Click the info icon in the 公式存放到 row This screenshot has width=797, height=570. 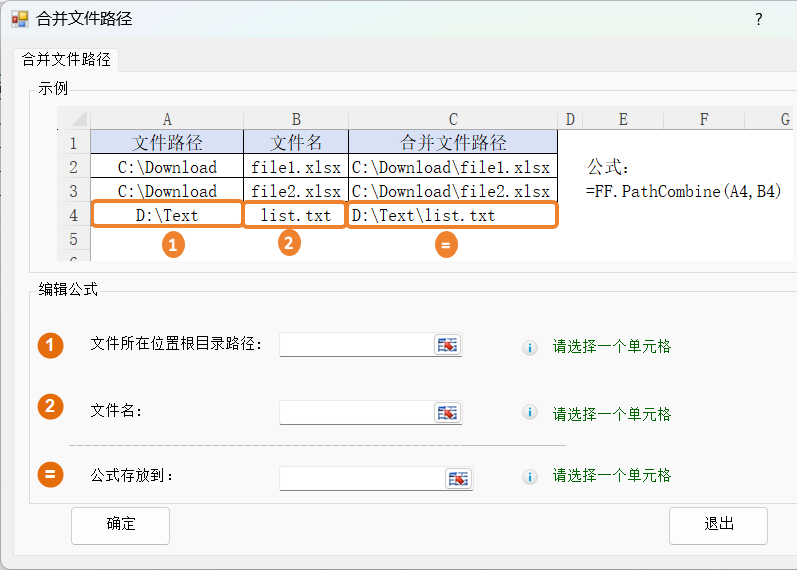[x=531, y=477]
